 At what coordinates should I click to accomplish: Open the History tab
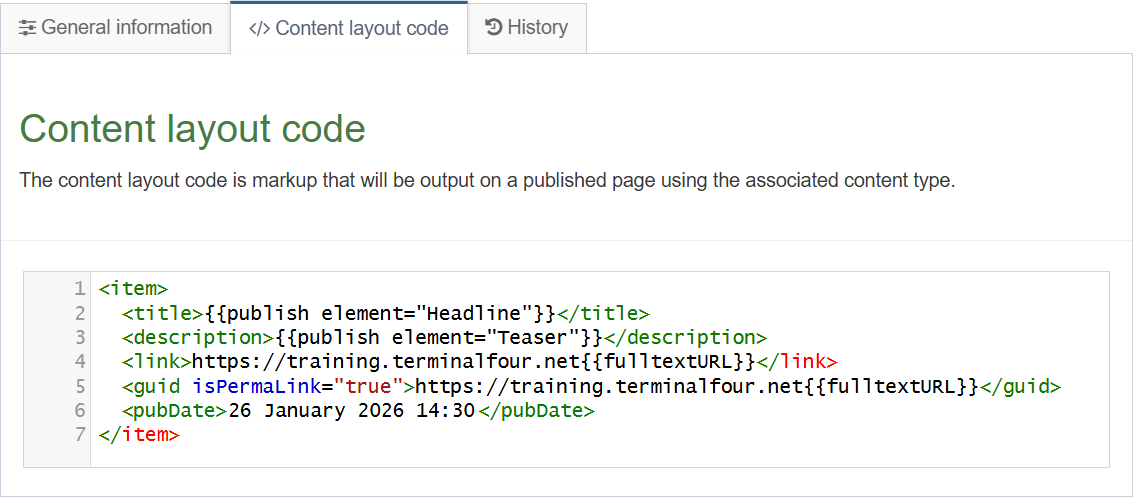(x=527, y=28)
